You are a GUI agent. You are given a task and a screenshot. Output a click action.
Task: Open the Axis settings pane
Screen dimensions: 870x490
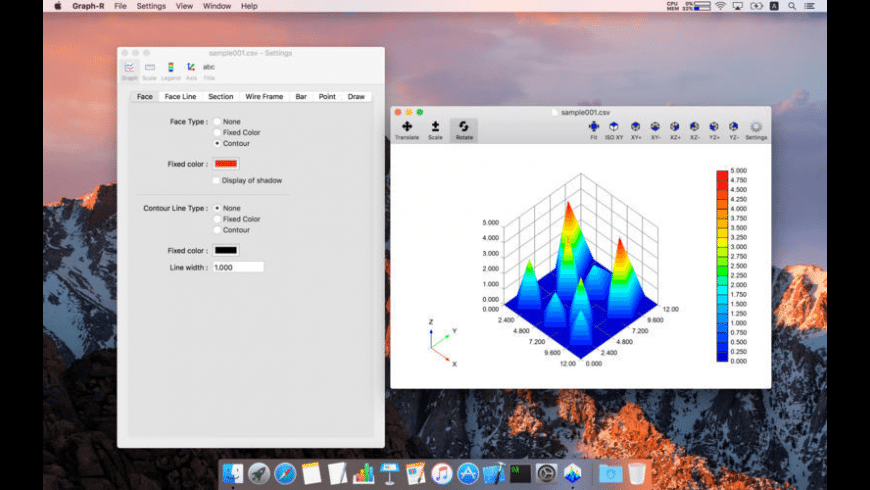pyautogui.click(x=191, y=69)
